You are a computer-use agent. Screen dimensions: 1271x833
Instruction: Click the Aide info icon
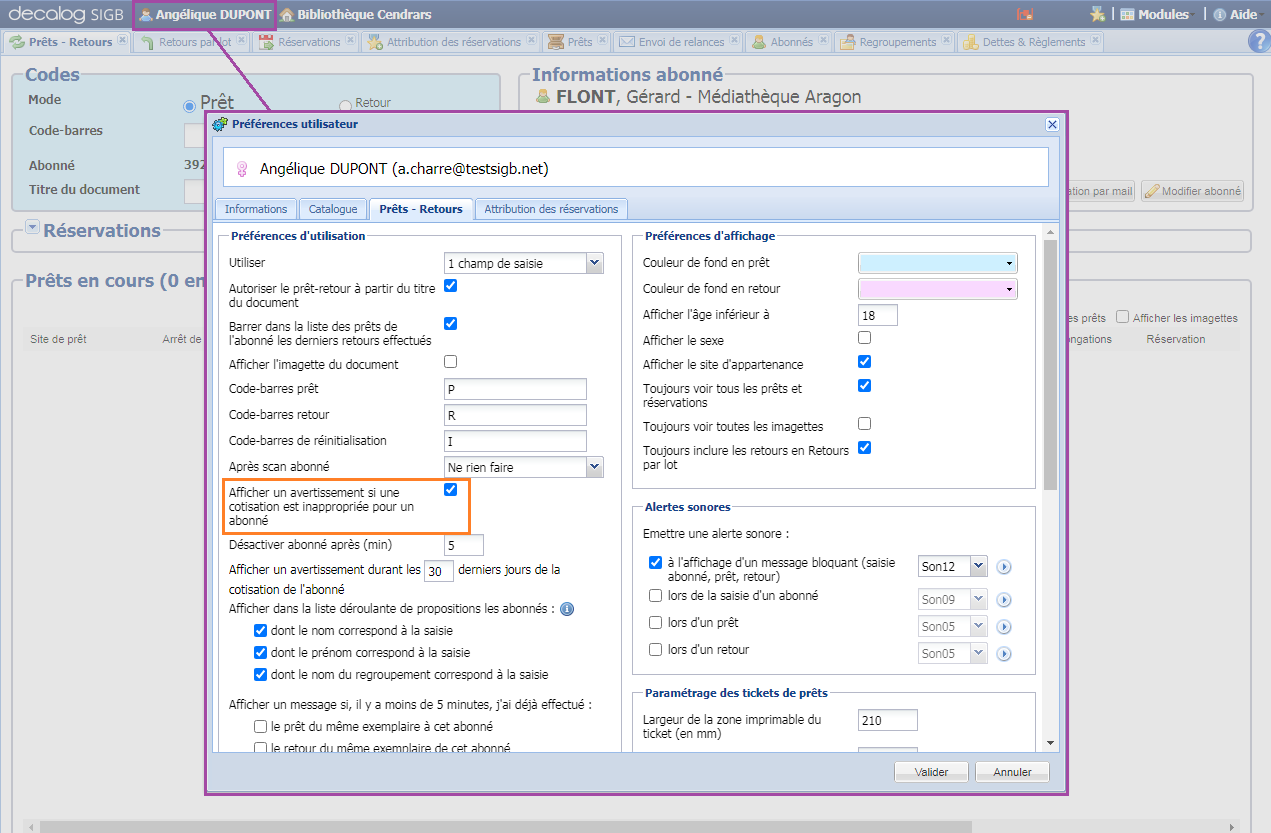[x=1219, y=15]
